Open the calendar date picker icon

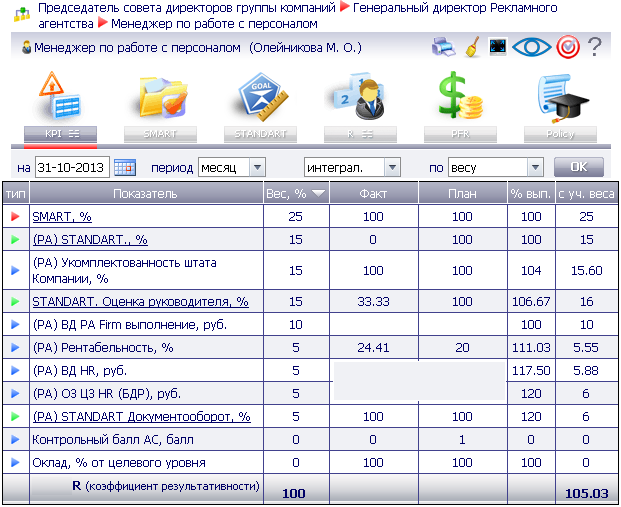pos(125,168)
